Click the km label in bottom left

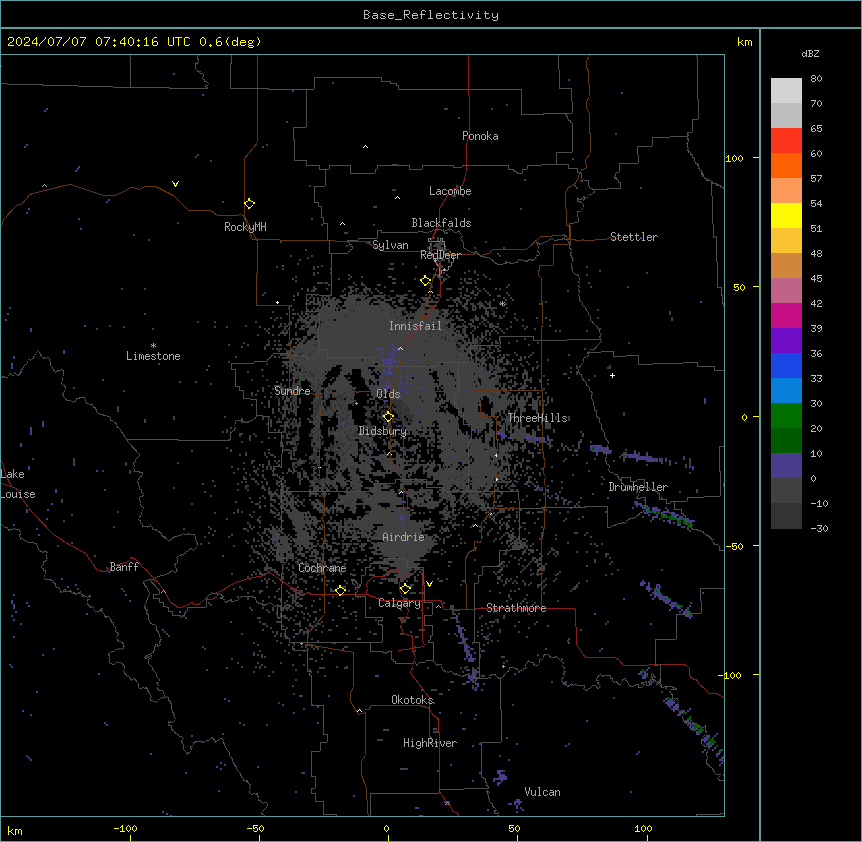(x=15, y=830)
